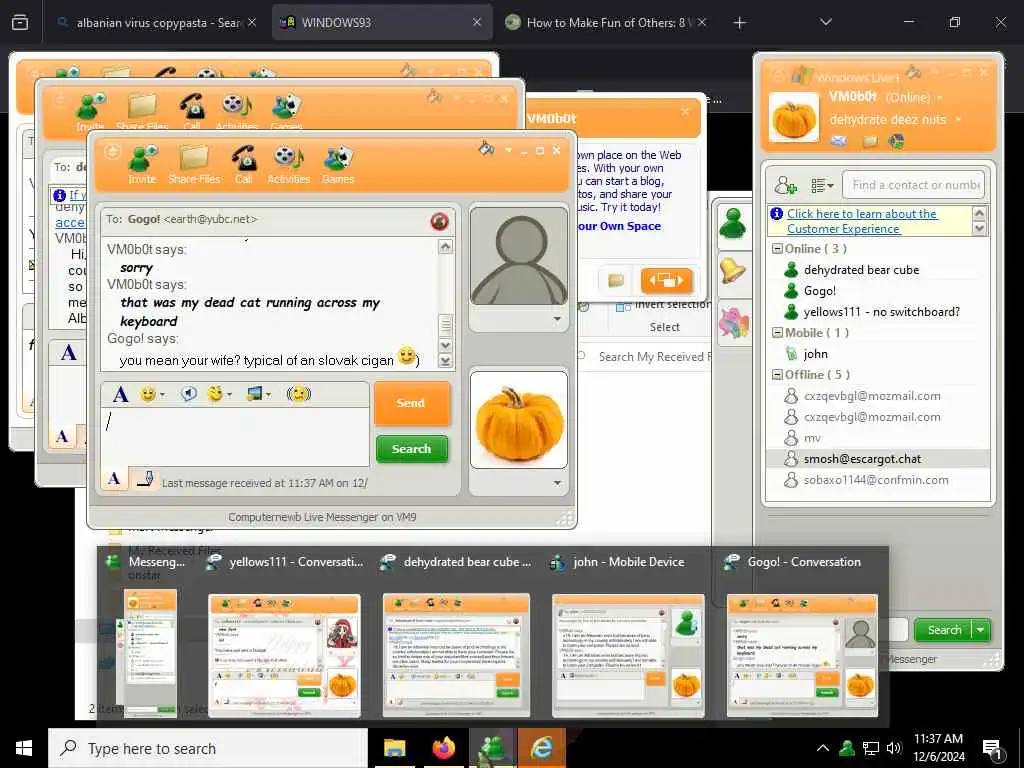Click the Internet Explorer taskbar icon
1024x768 pixels.
tap(541, 748)
